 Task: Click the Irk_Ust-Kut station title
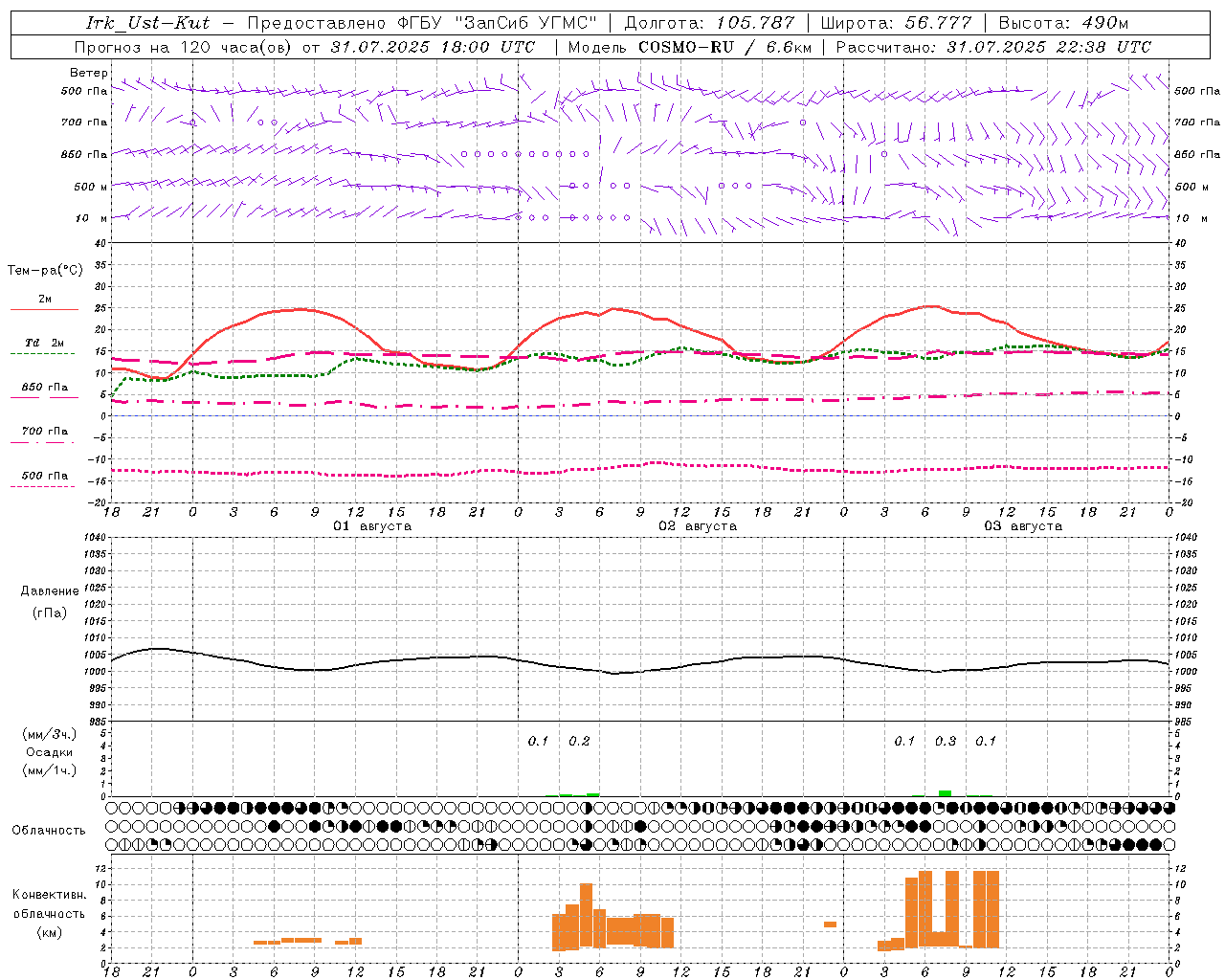point(147,23)
